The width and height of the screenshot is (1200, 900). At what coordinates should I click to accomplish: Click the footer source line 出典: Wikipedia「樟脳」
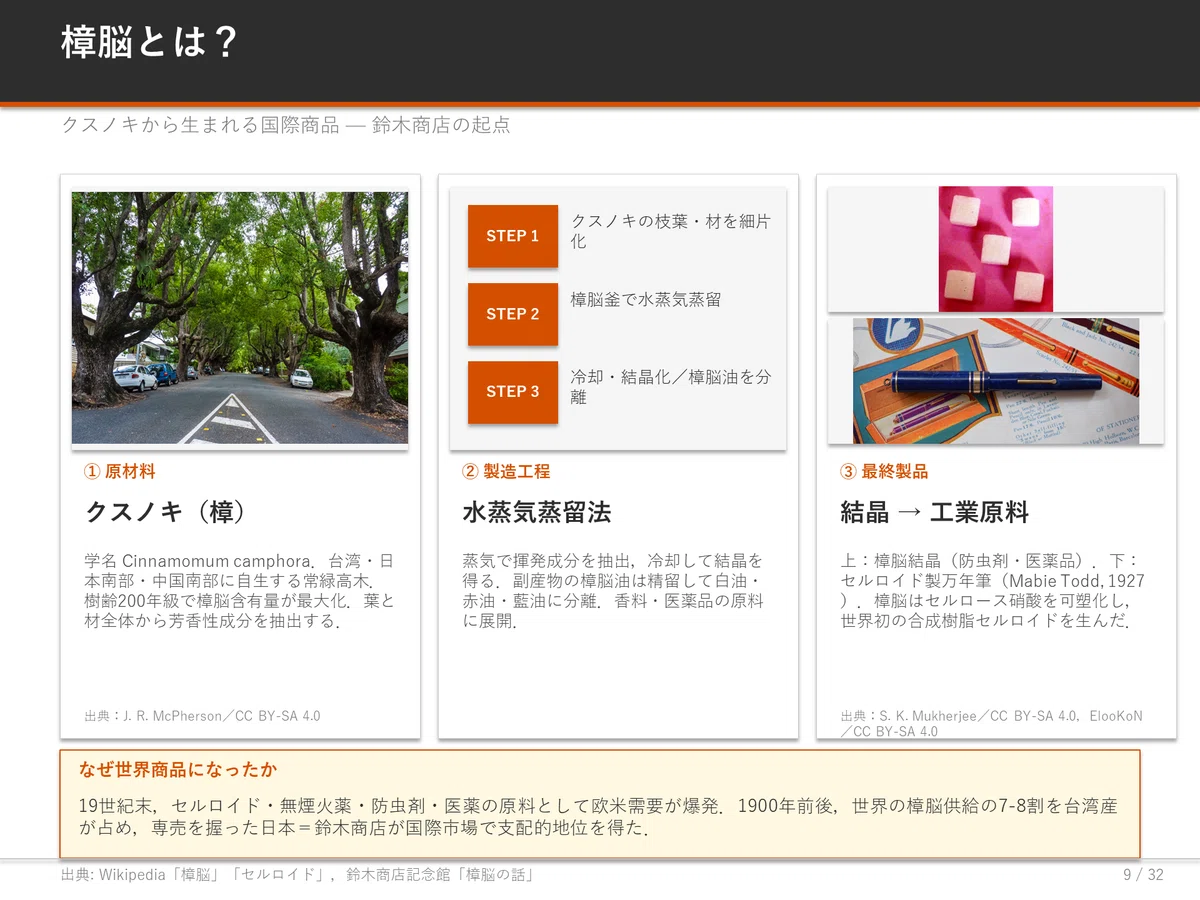[x=297, y=875]
